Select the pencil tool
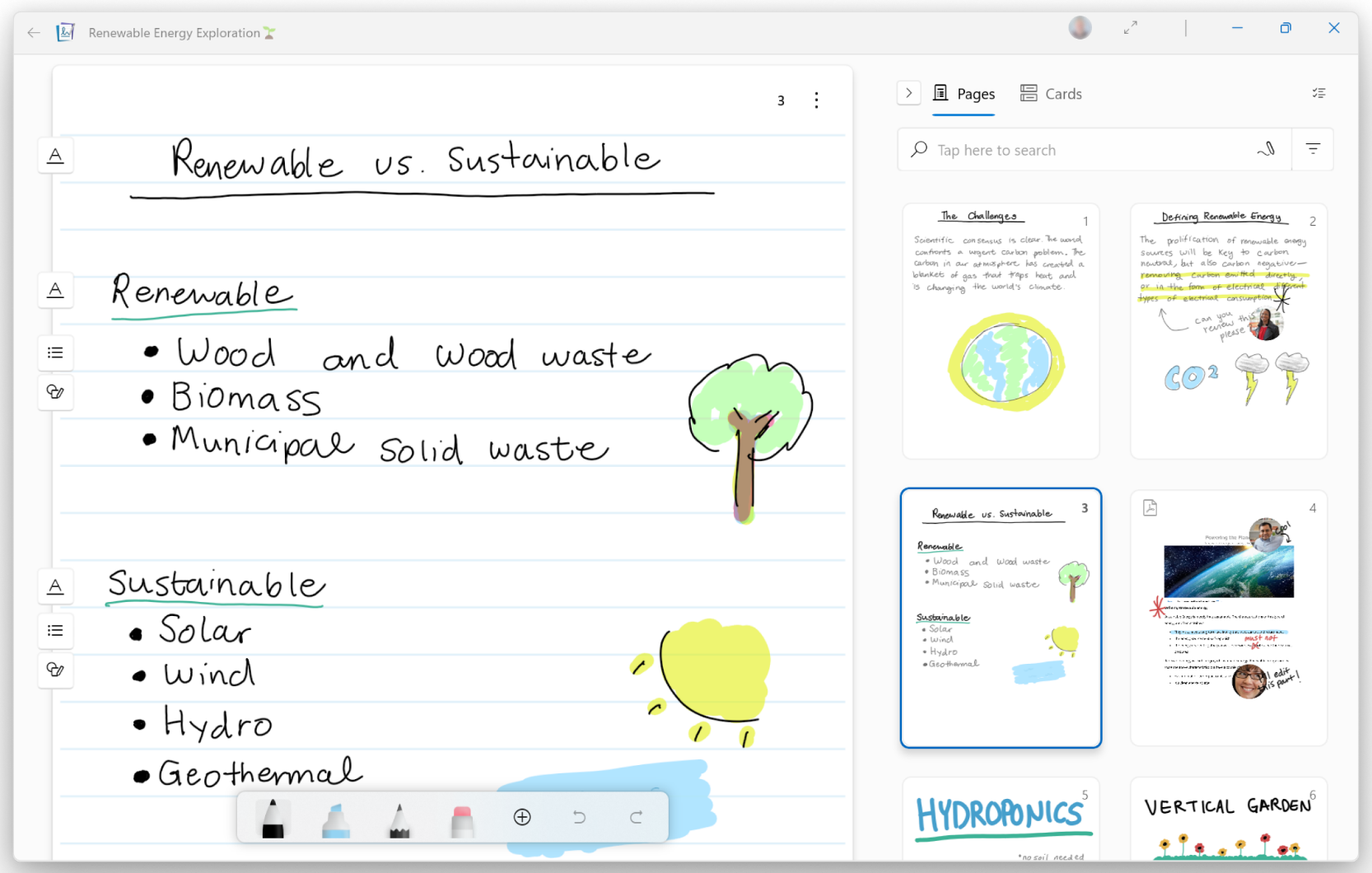Screen dimensions: 1372x873 click(x=399, y=818)
